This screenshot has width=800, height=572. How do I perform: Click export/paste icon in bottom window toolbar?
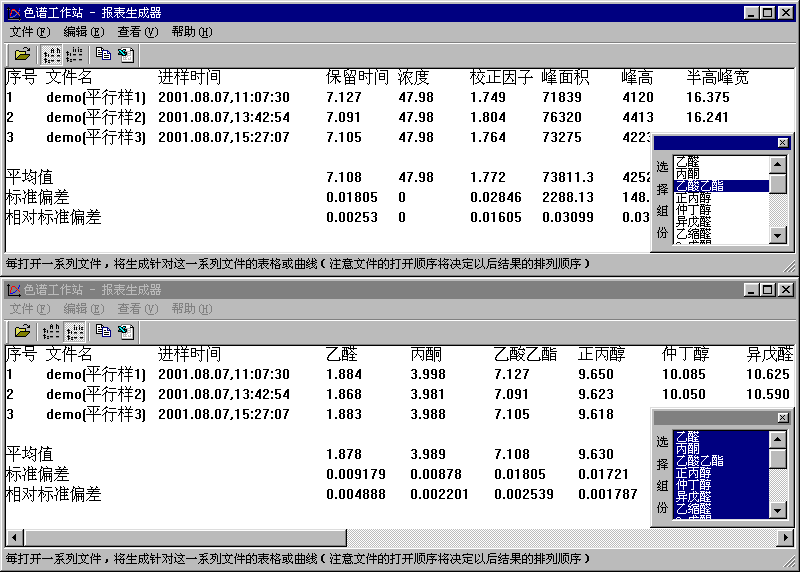tap(126, 332)
